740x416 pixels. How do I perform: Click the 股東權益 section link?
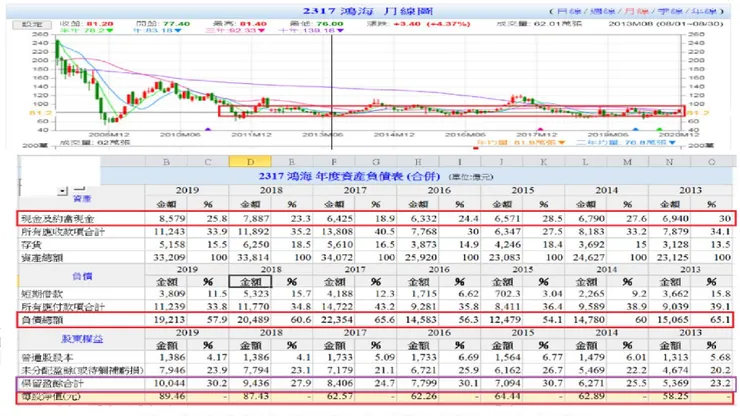82,339
